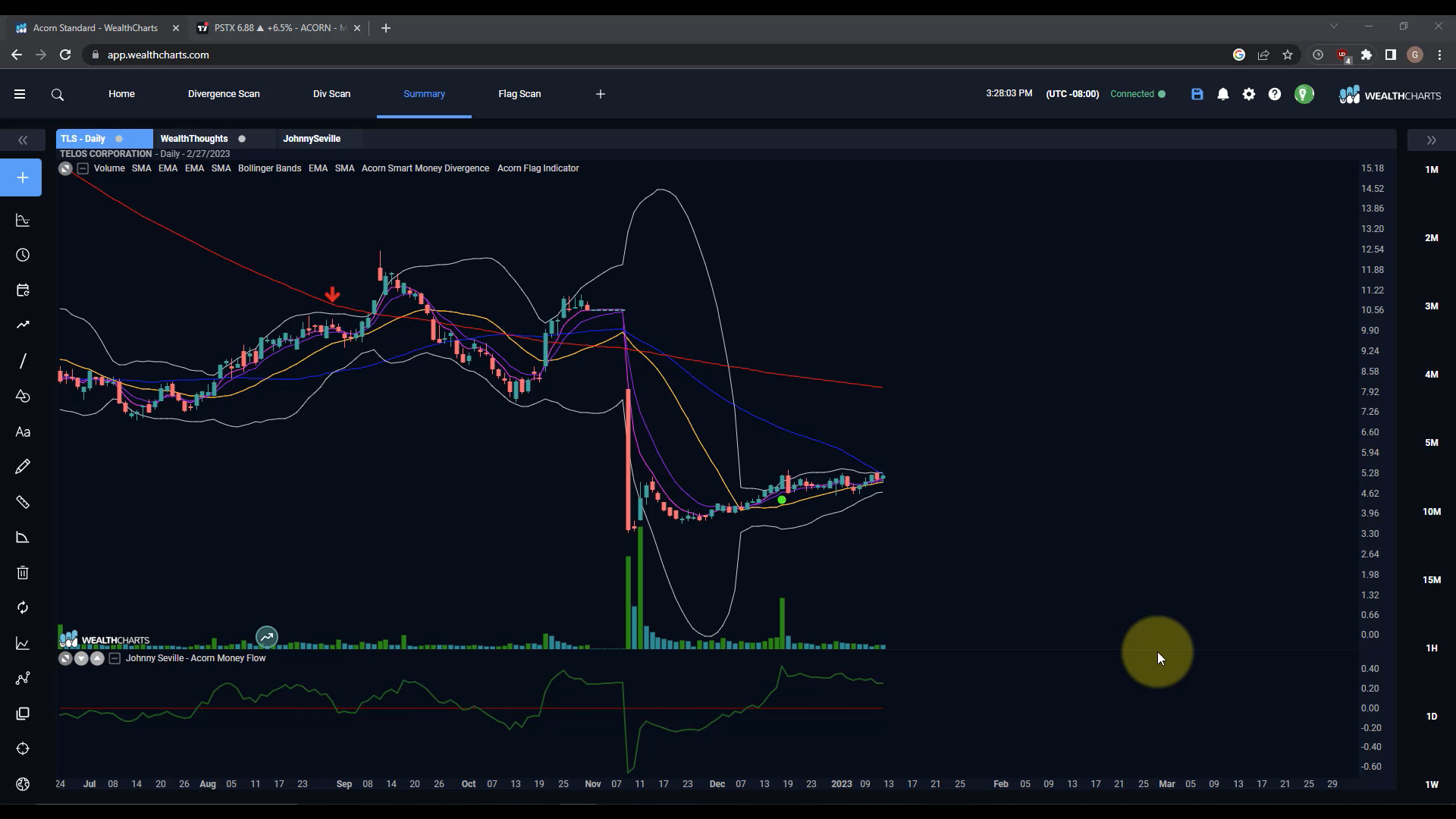Select the Aa text annotation tool
The width and height of the screenshot is (1456, 819).
tap(23, 432)
